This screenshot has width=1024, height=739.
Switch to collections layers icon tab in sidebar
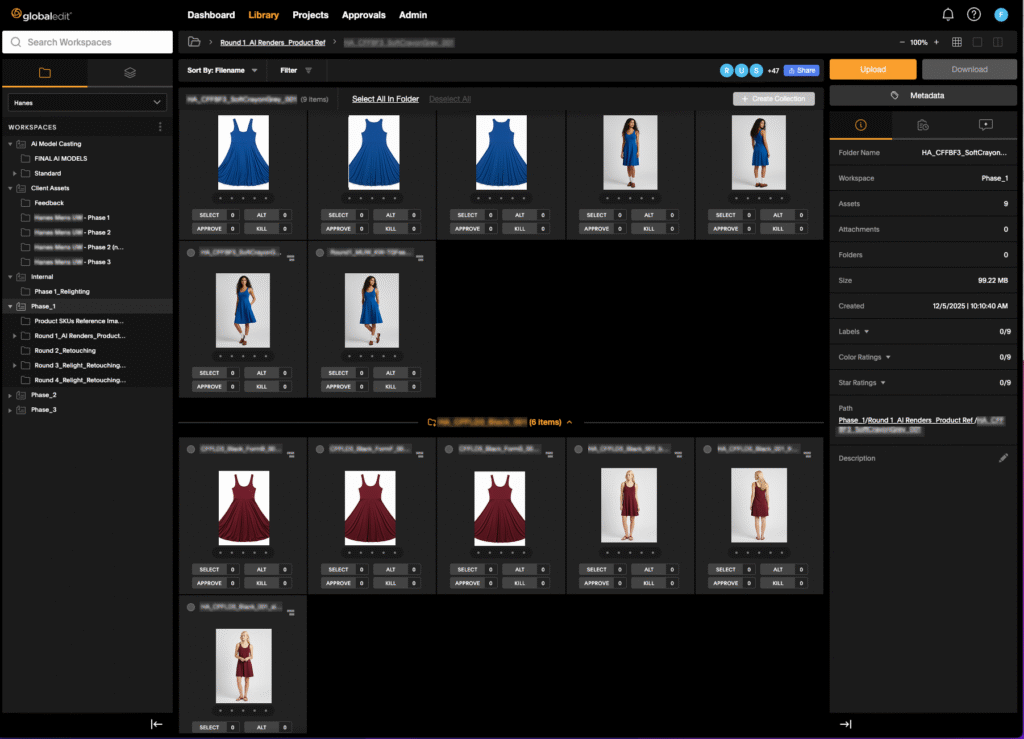click(130, 73)
